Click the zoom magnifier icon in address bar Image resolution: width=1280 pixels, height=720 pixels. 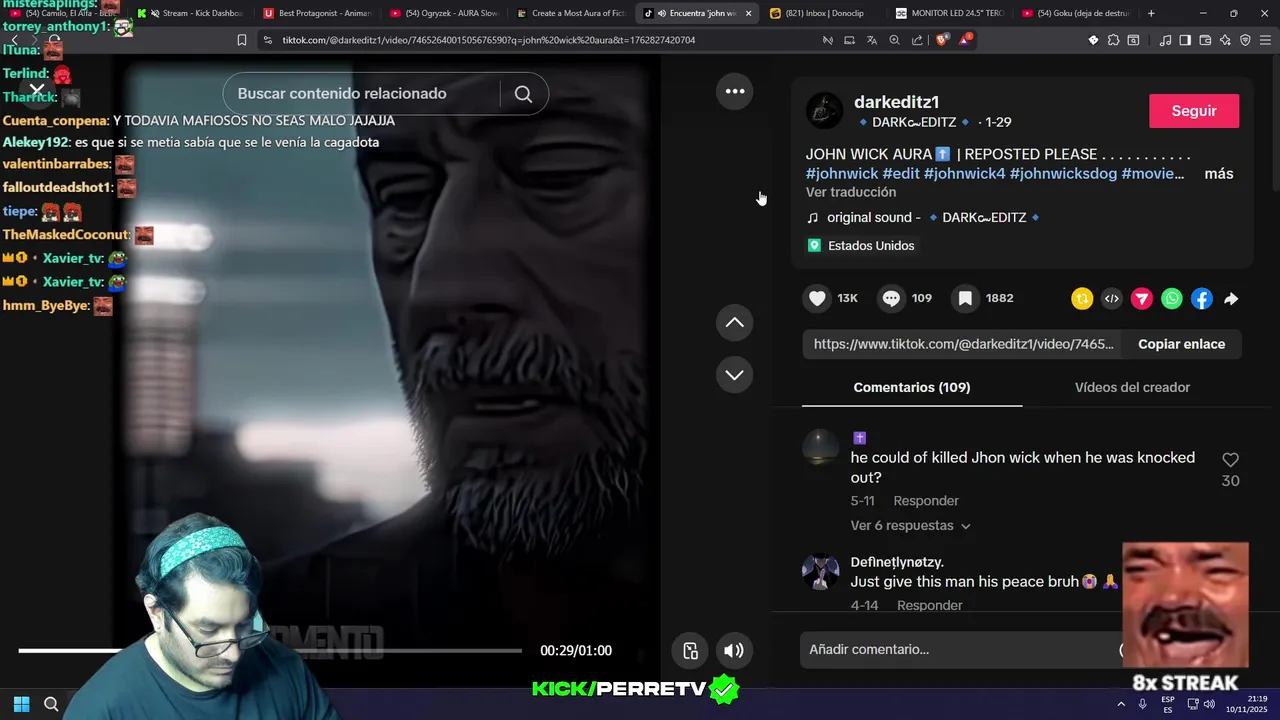tap(894, 40)
